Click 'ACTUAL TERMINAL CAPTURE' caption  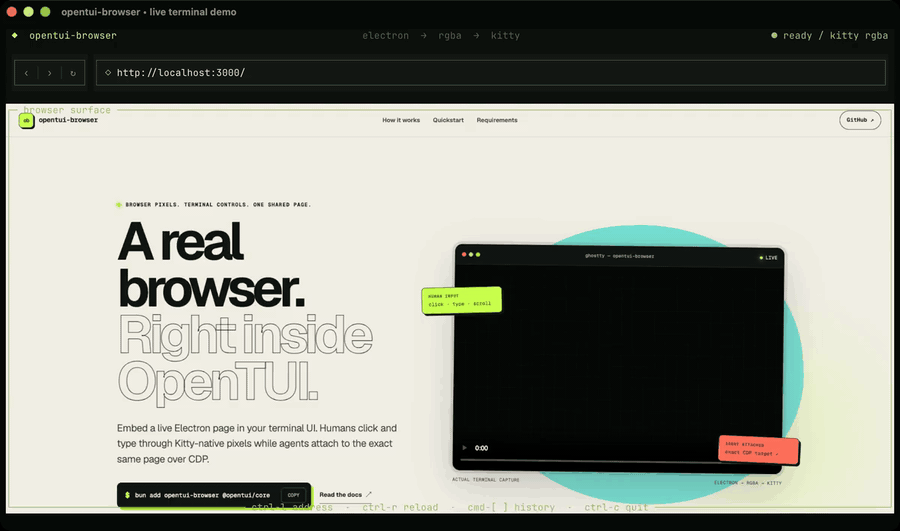(x=486, y=479)
